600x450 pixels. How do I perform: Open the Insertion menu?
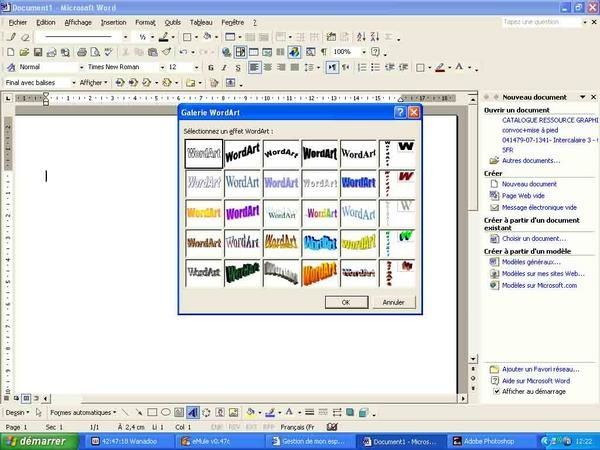pyautogui.click(x=113, y=23)
